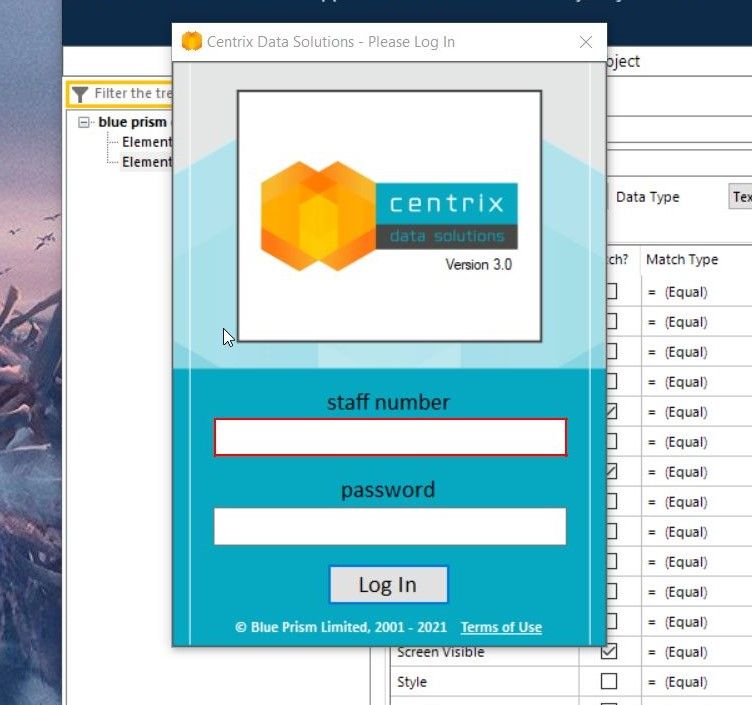Open the Terms of Use link
Screen dimensions: 752x705
point(501,627)
